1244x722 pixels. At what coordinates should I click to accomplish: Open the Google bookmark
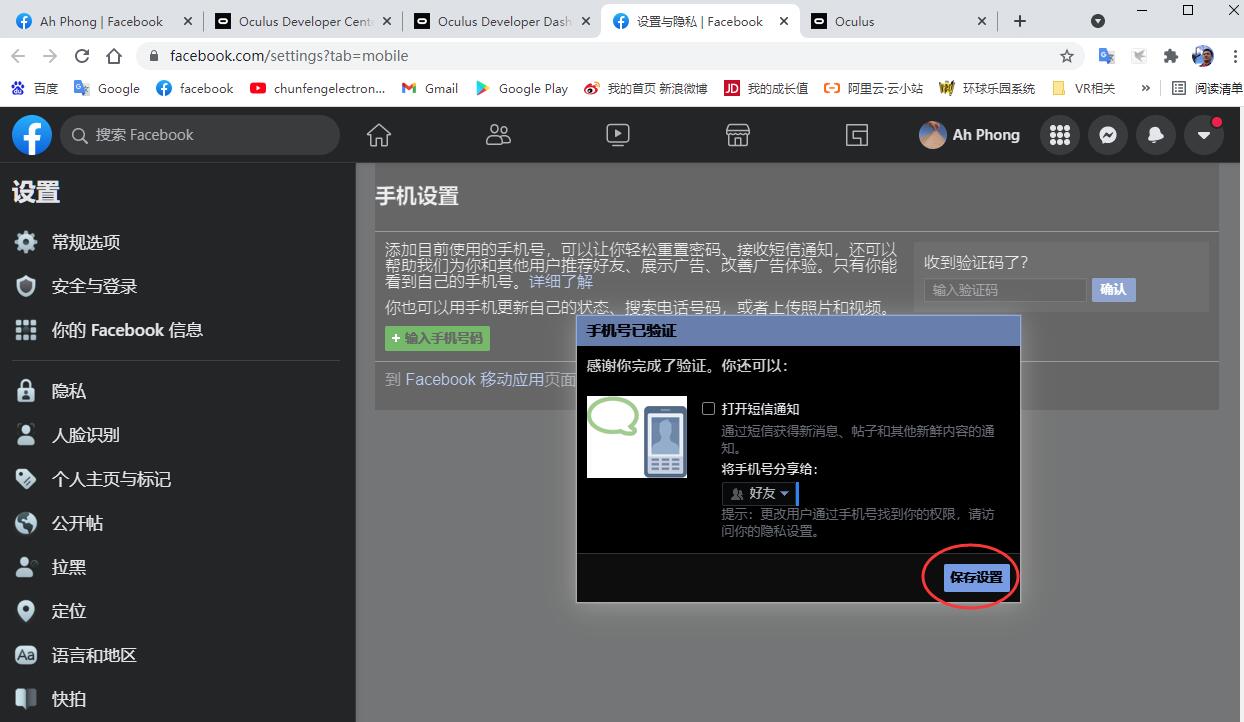107,88
